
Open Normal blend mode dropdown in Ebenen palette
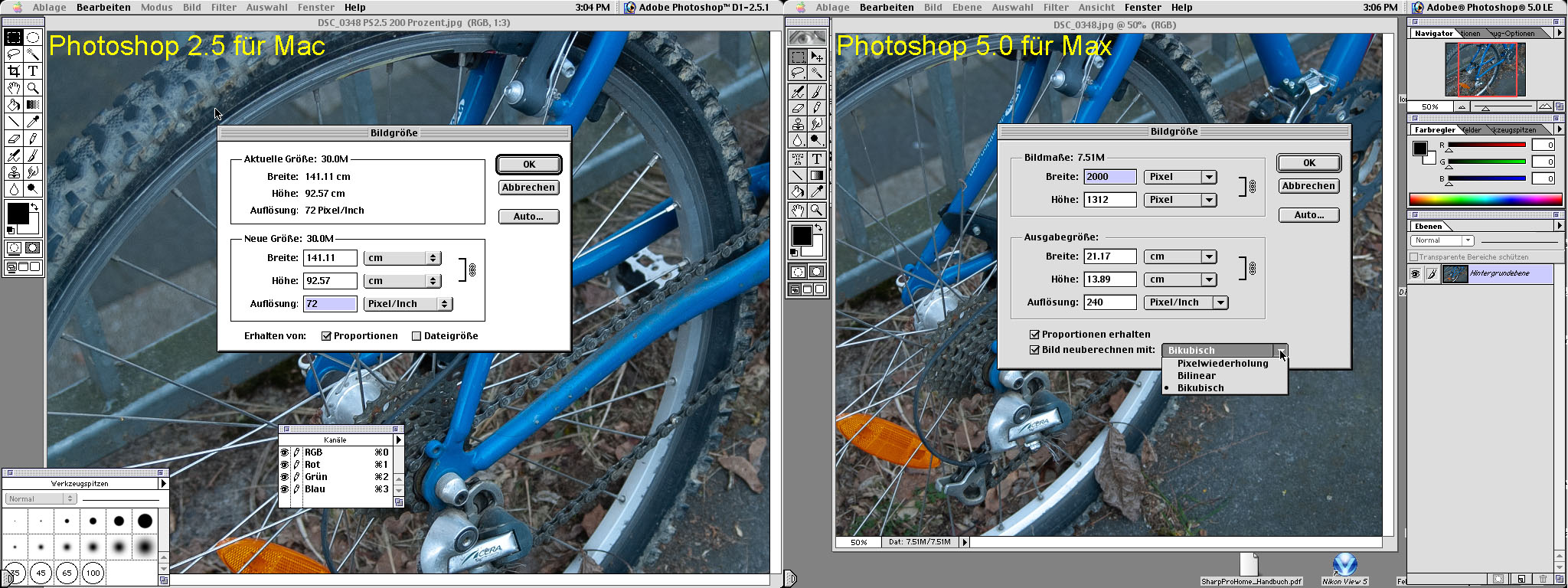1442,240
